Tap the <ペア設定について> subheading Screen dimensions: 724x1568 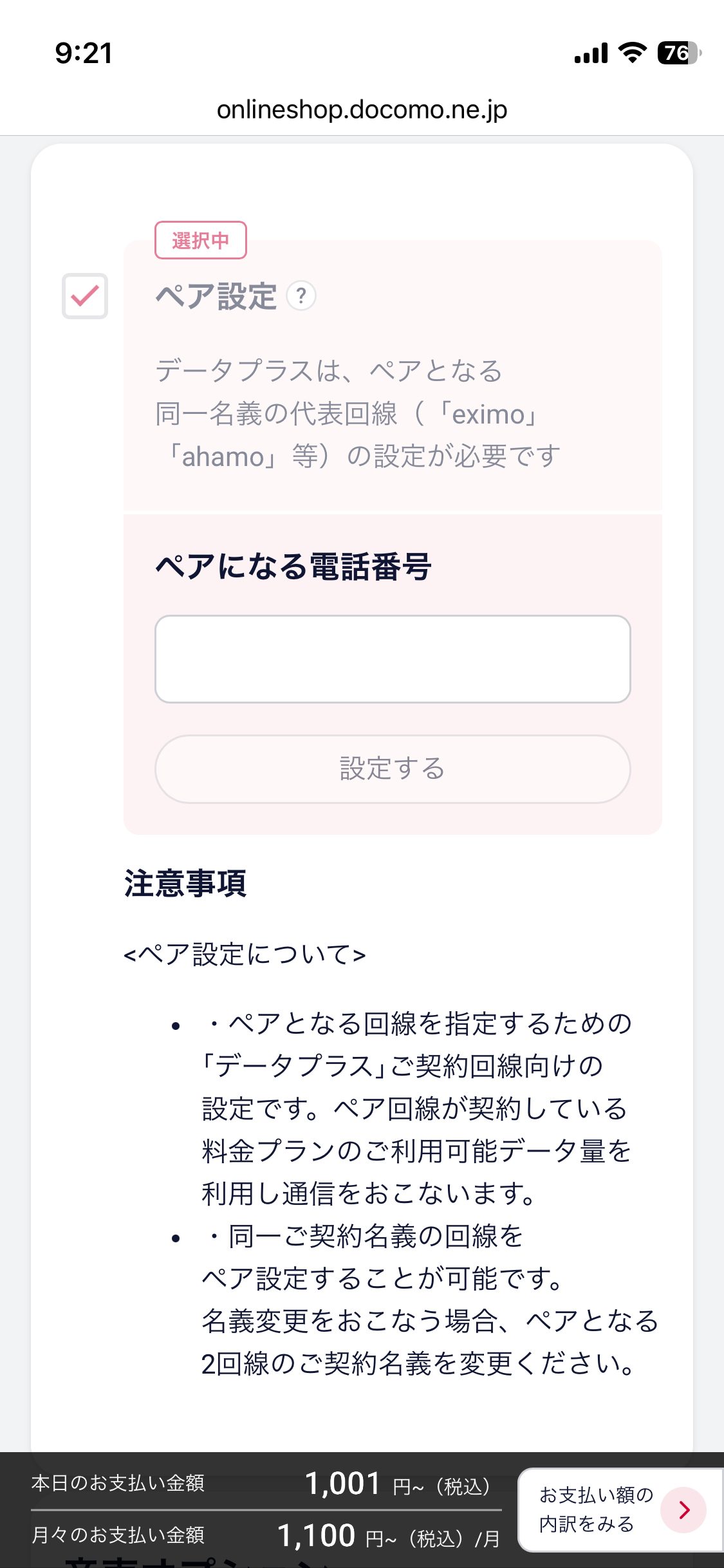(x=245, y=954)
